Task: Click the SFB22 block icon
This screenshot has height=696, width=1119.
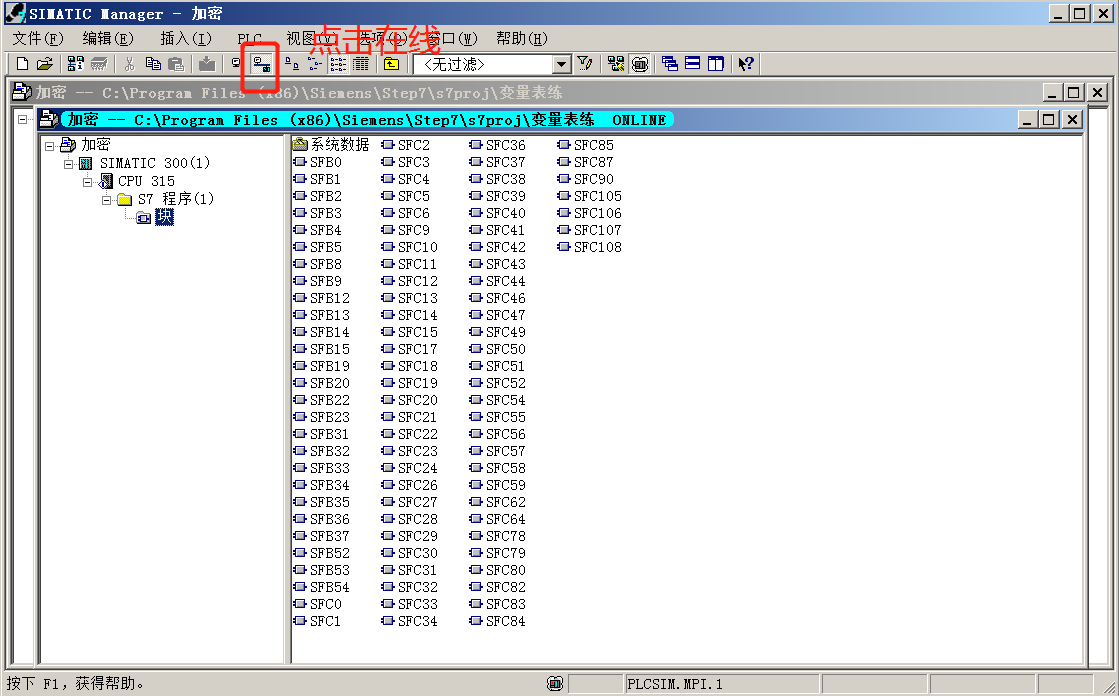Action: pyautogui.click(x=300, y=400)
